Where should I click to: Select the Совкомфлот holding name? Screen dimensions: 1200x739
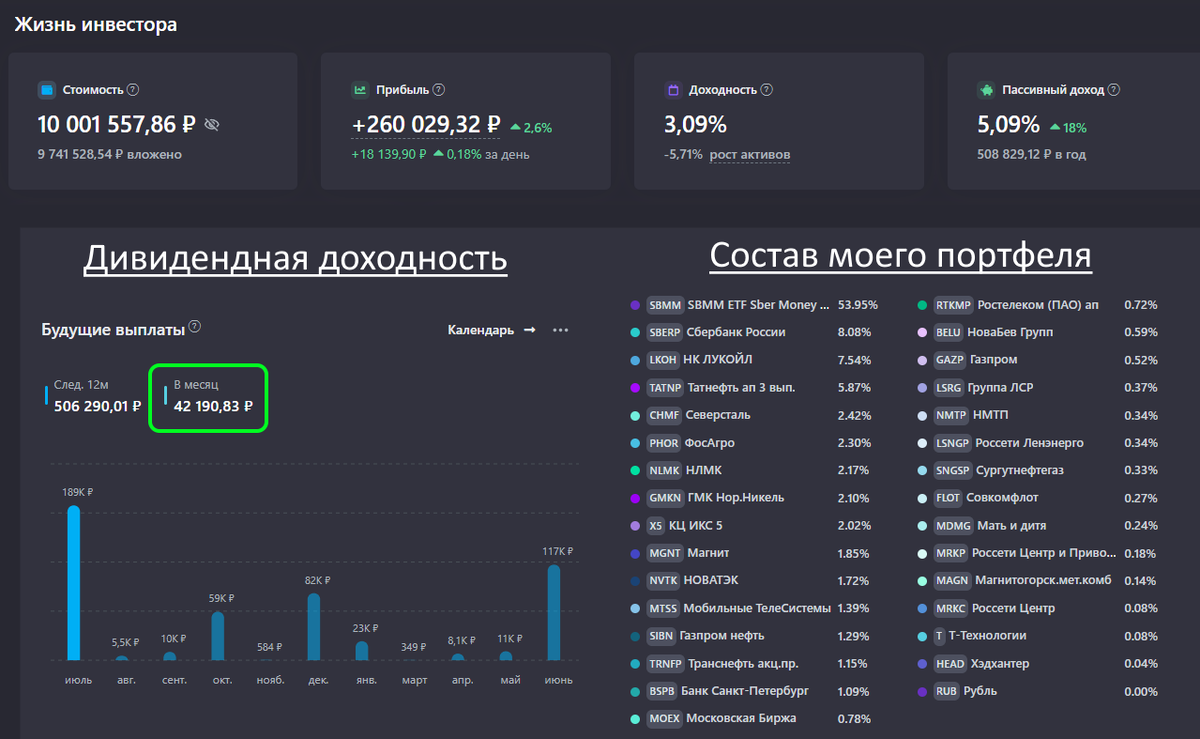click(x=1002, y=498)
